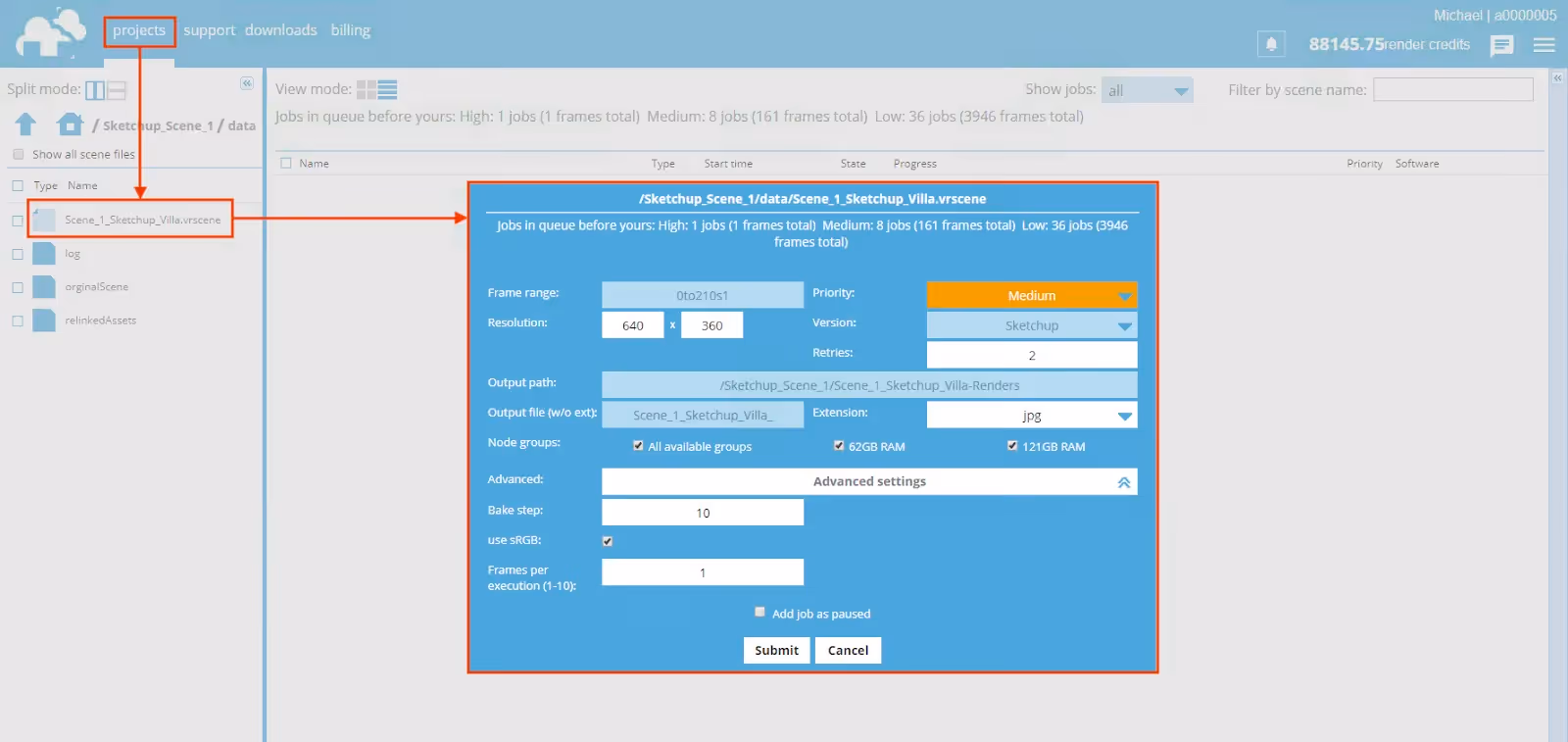Uncheck the 62GB RAM node group
1568x742 pixels.
tap(839, 445)
